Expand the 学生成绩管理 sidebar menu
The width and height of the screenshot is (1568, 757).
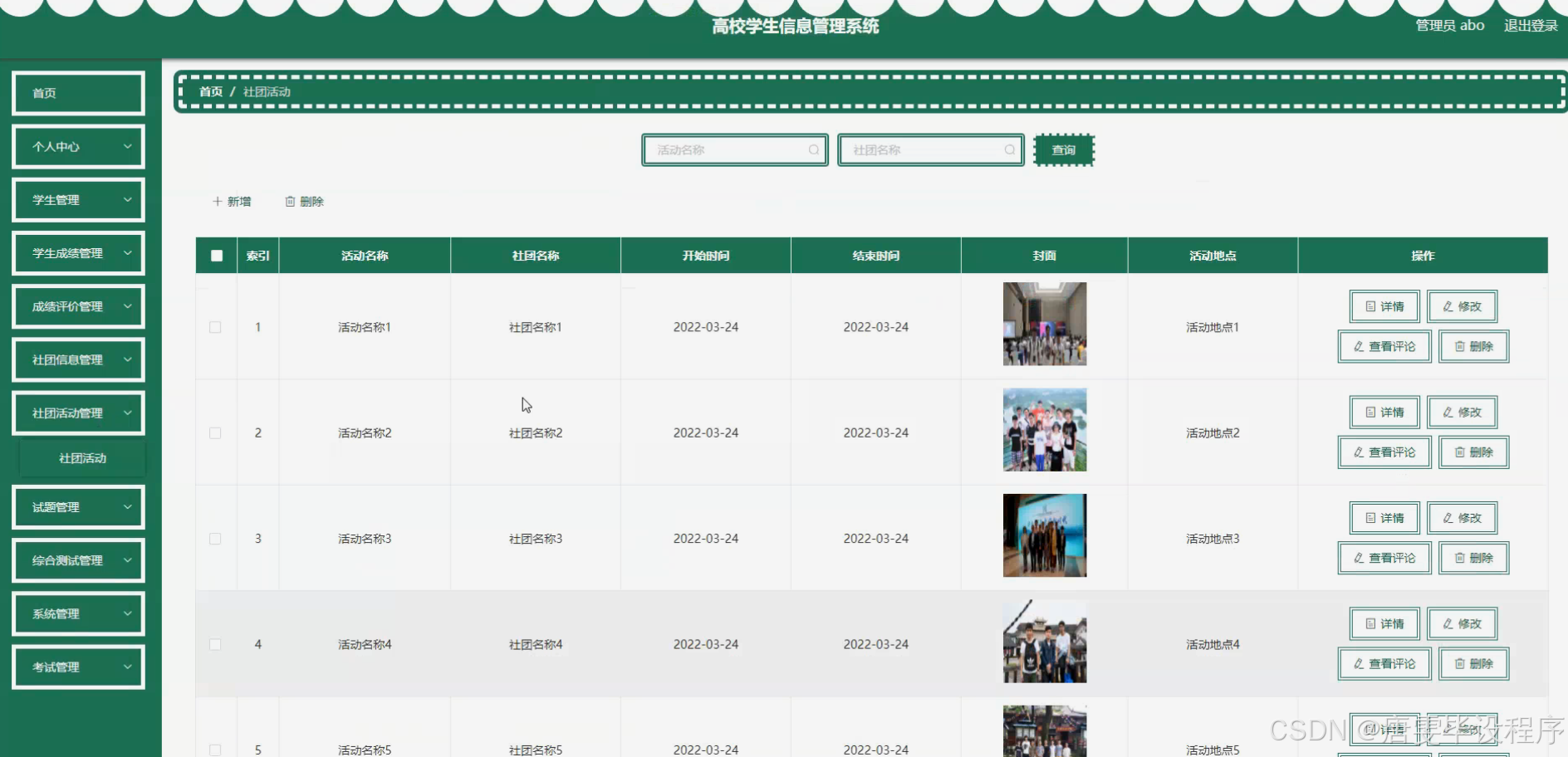tap(78, 253)
